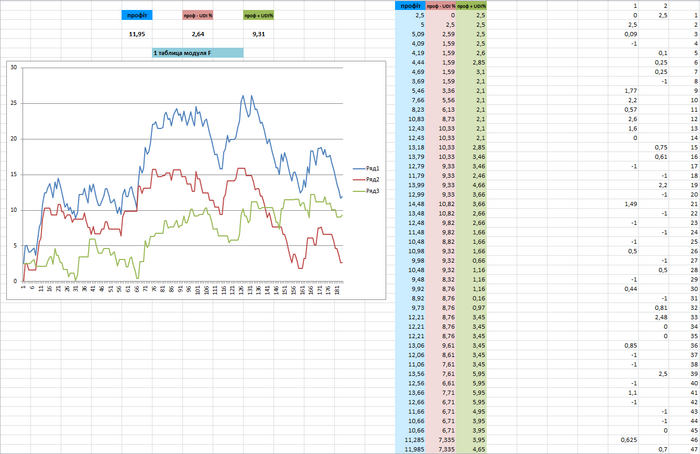Click the green cell showing 0,97
The image size is (700, 454).
[x=471, y=308]
